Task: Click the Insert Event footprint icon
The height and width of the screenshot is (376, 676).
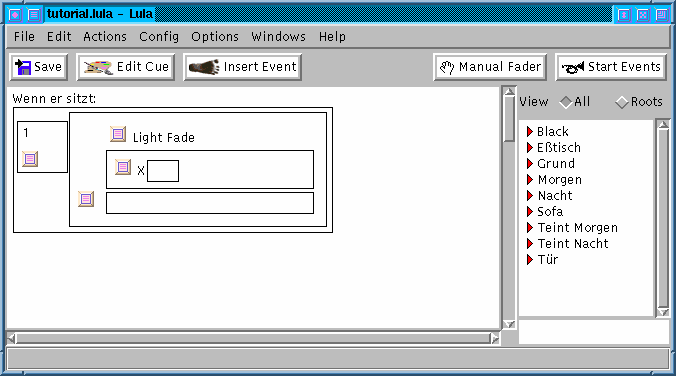Action: [x=204, y=67]
